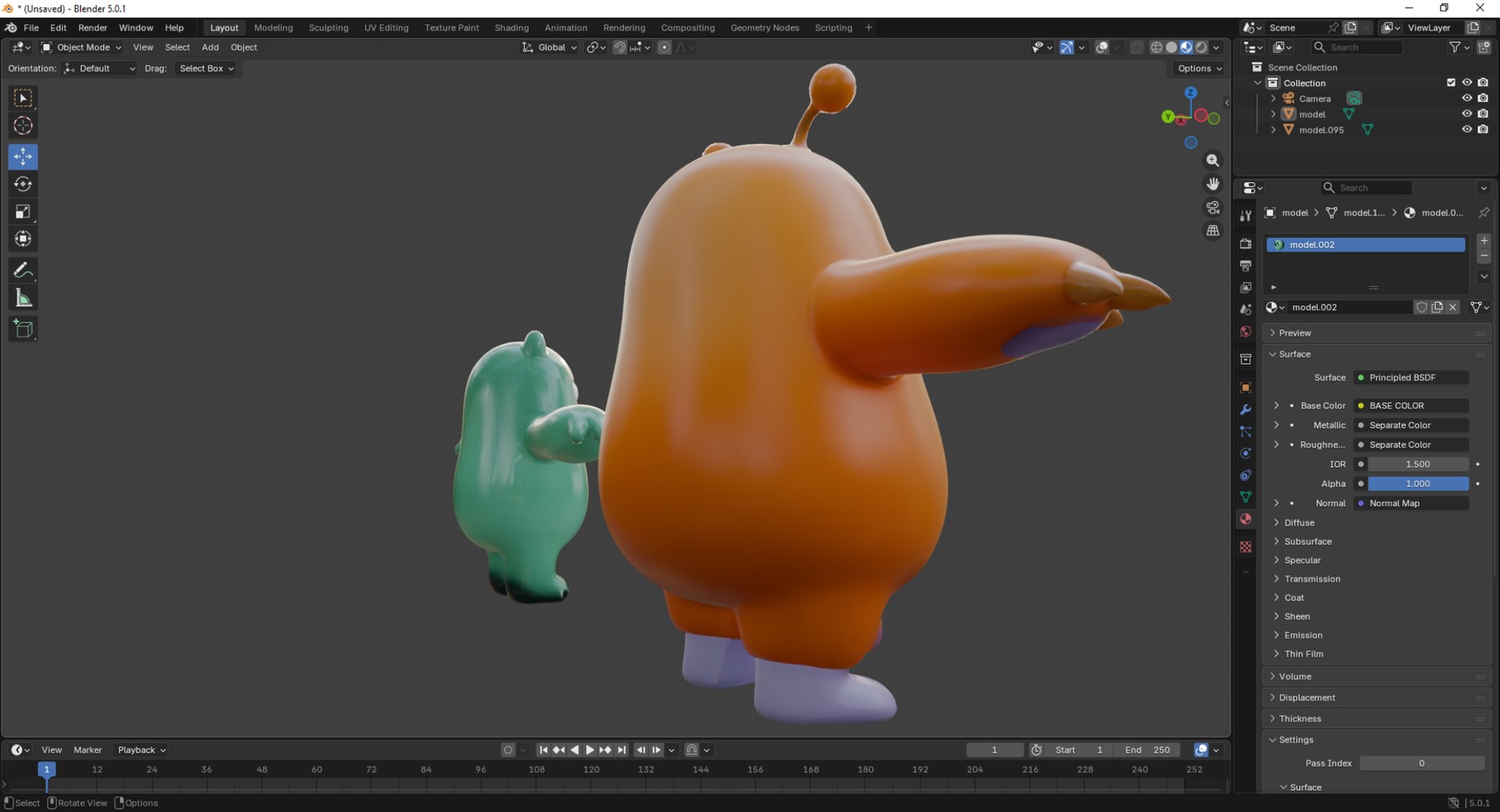Open the Render menu
The height and width of the screenshot is (812, 1500).
point(92,27)
